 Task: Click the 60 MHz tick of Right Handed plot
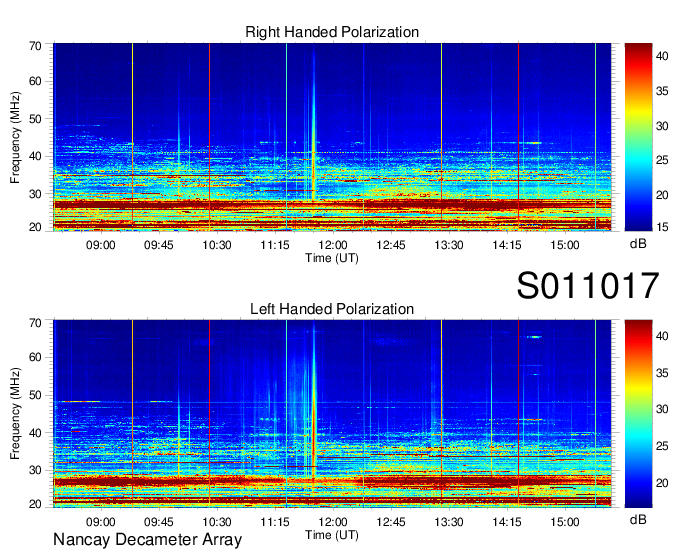(35, 82)
